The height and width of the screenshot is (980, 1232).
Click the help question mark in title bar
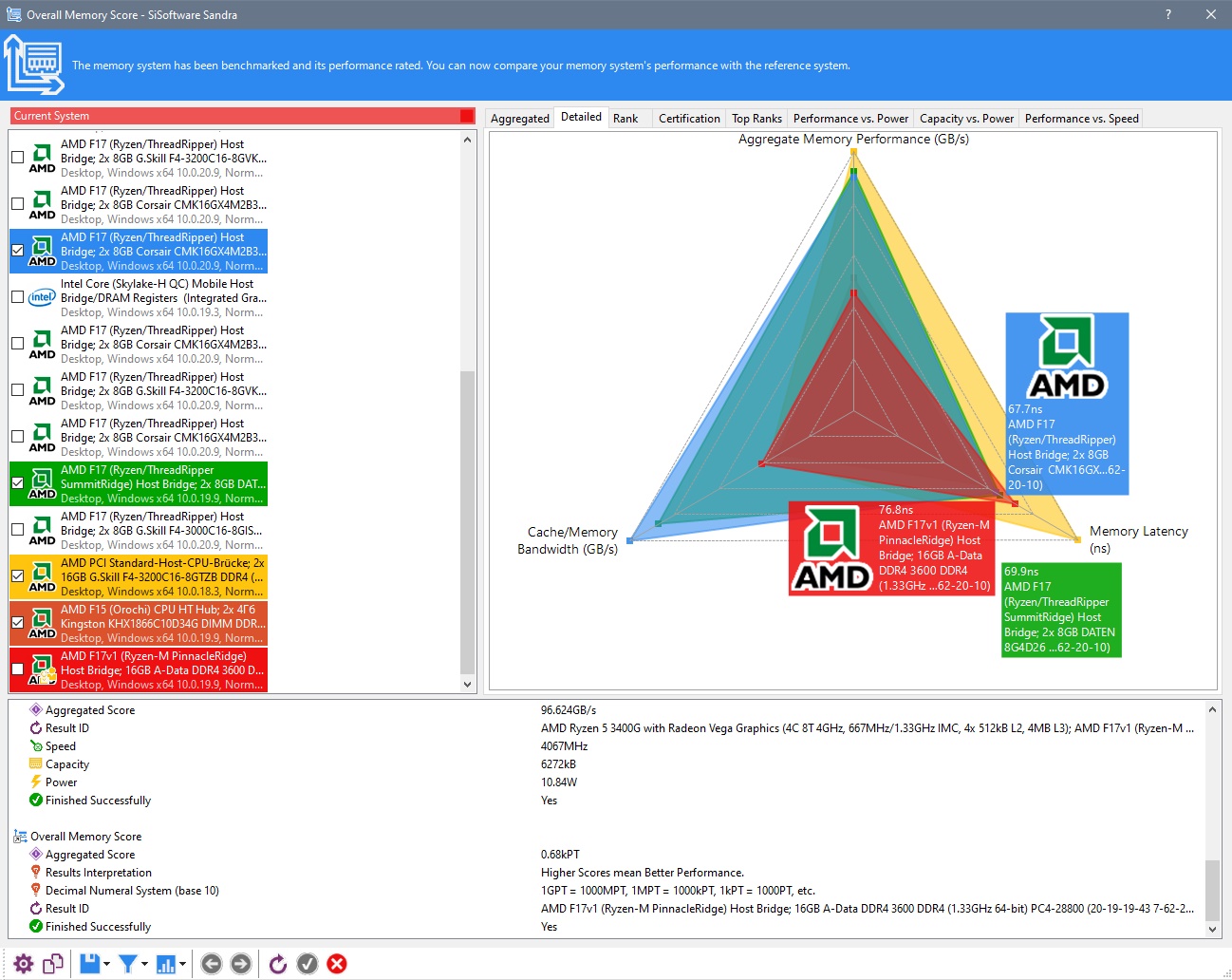tap(1168, 14)
